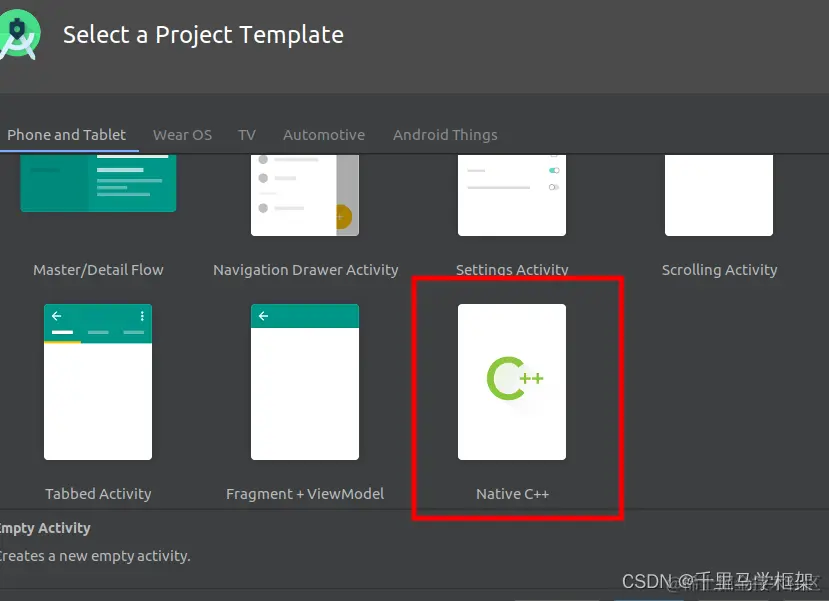This screenshot has height=601, width=829.
Task: Click the Android Studio logo icon
Action: [x=19, y=35]
